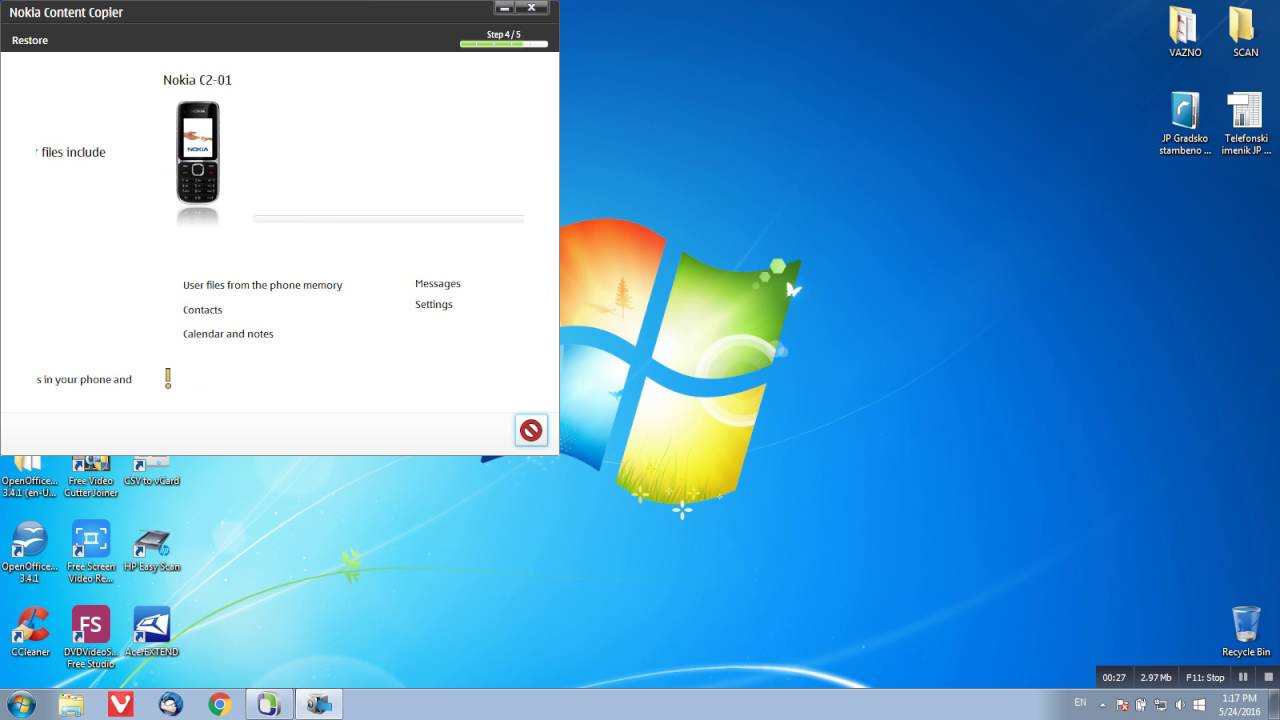This screenshot has height=720, width=1280.
Task: Click the recorder file size 2.97 Mb
Action: 1155,677
